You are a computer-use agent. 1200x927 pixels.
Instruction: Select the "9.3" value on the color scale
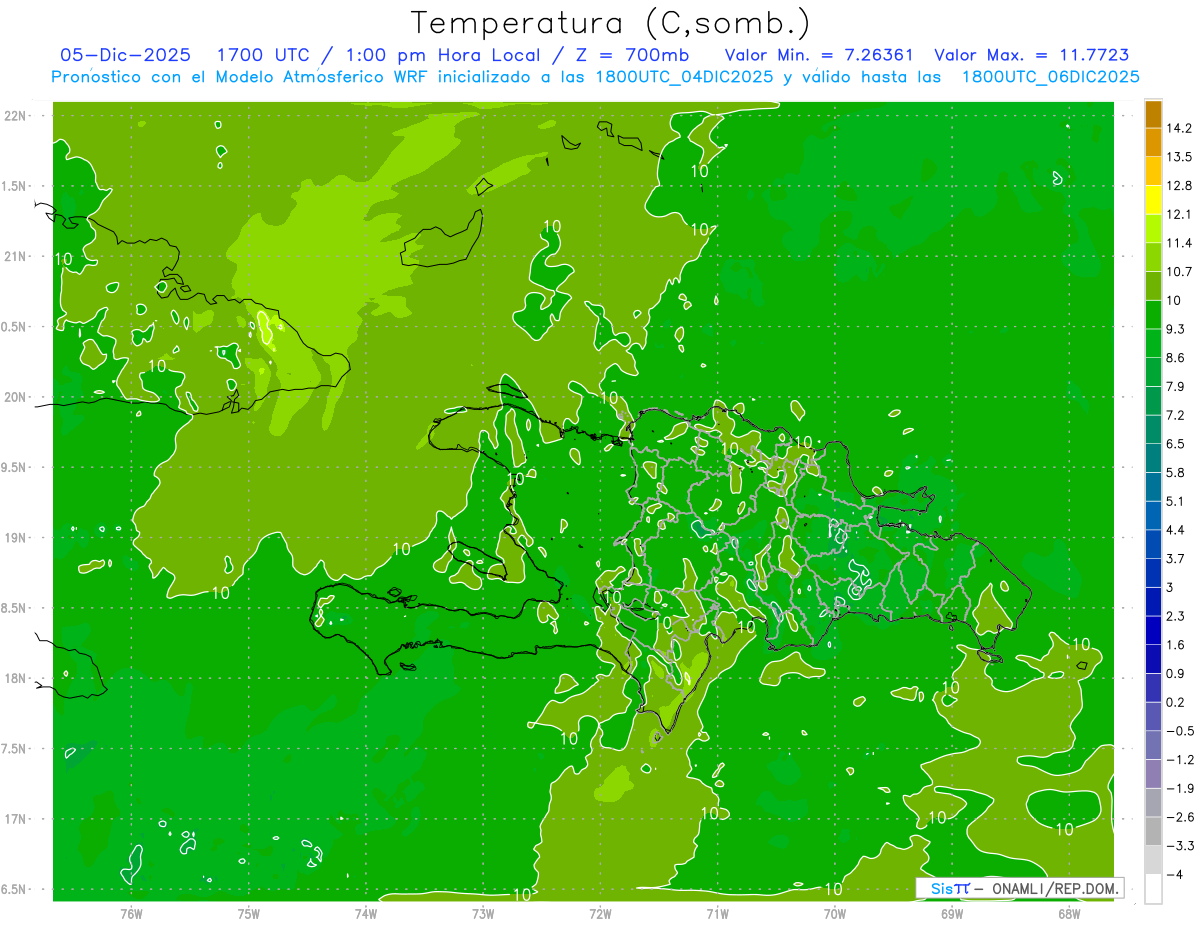[x=1176, y=329]
